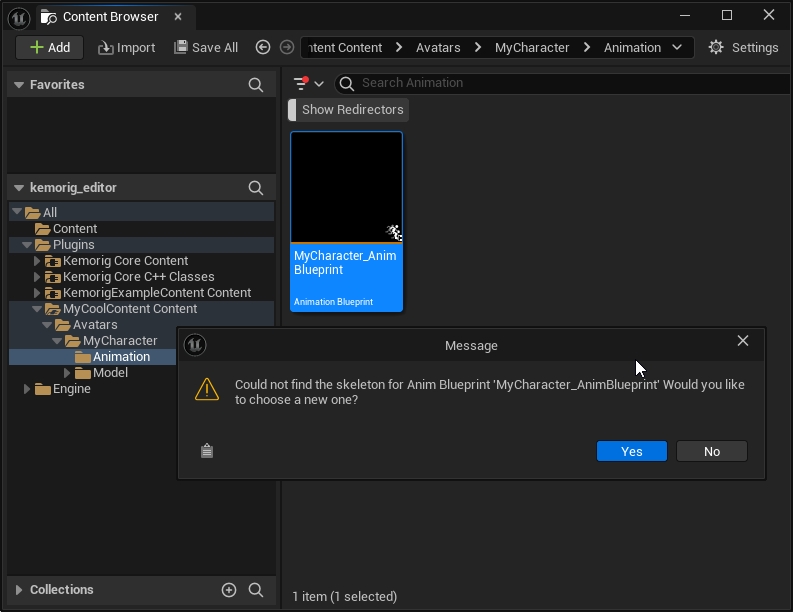Image resolution: width=793 pixels, height=612 pixels.
Task: Toggle the Show Redirectors filter
Action: 352,110
